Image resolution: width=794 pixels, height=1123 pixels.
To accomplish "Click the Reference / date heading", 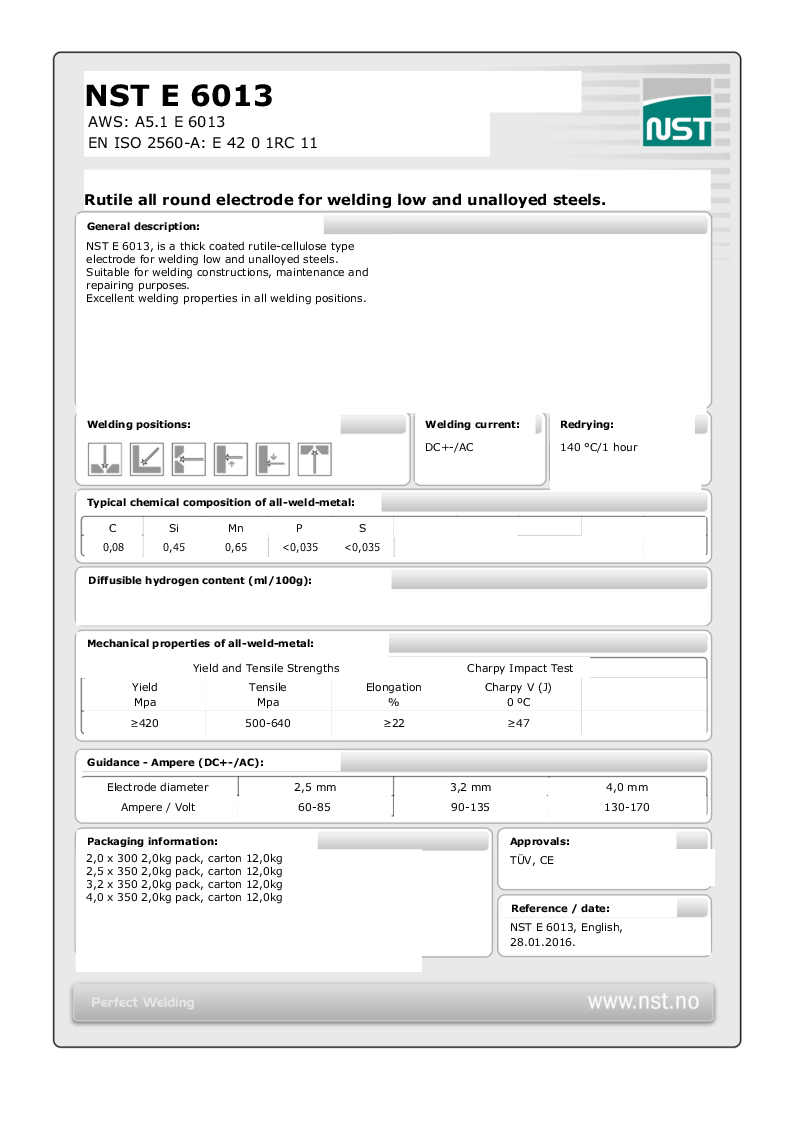I will point(561,908).
